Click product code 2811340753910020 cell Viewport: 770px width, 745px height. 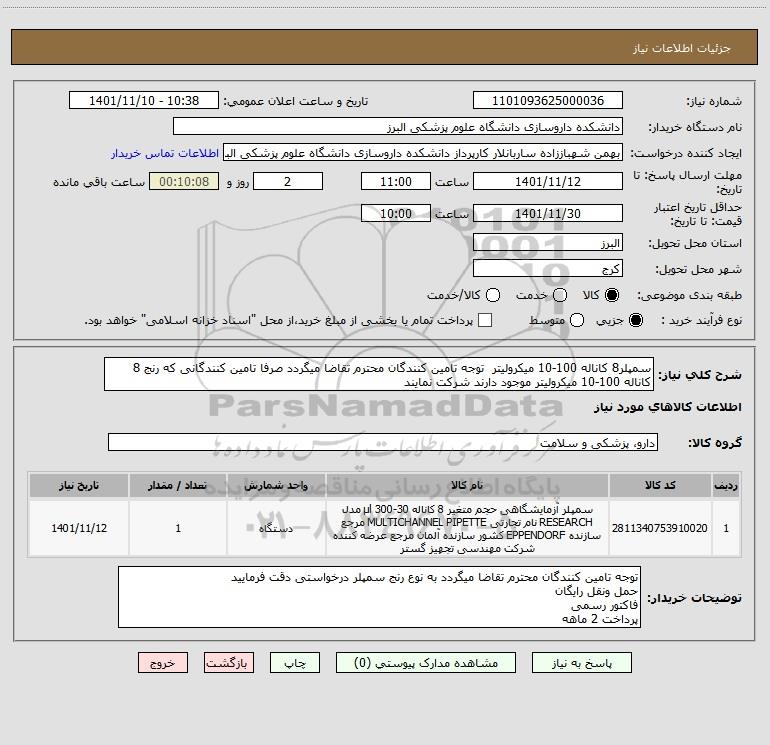pyautogui.click(x=660, y=528)
